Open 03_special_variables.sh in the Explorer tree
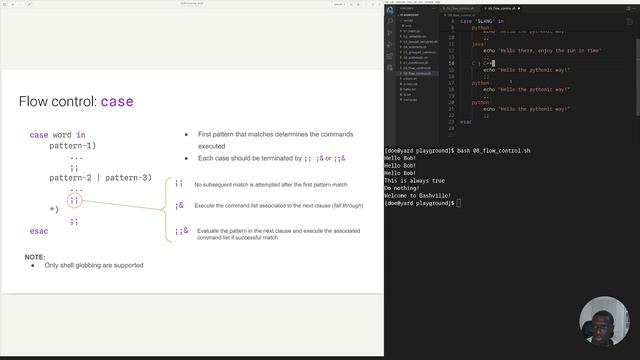This screenshot has height=360, width=640. tap(420, 42)
